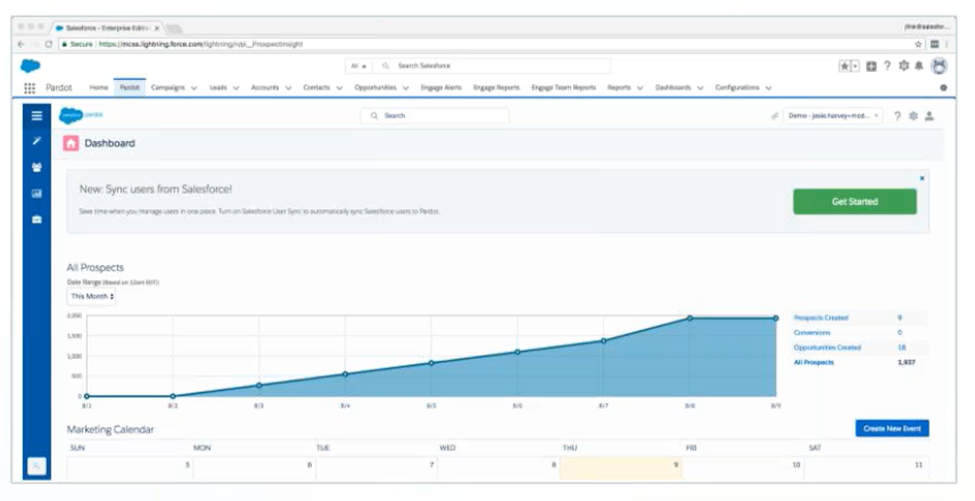Open the favorites list dropdown arrow

coord(855,66)
